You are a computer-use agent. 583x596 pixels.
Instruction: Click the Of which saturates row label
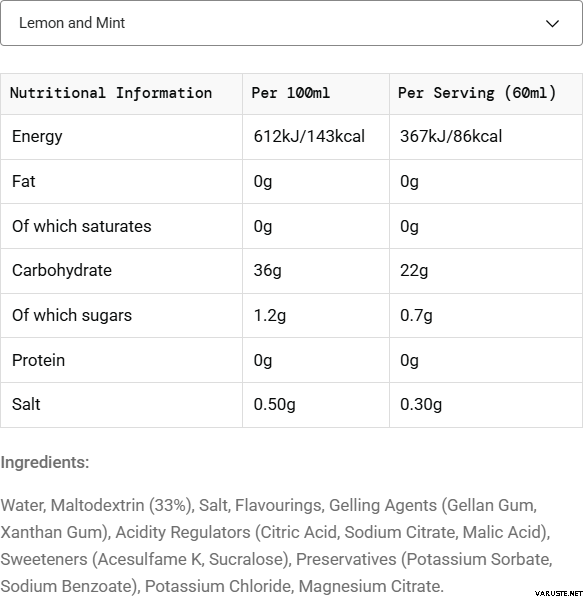click(x=82, y=226)
